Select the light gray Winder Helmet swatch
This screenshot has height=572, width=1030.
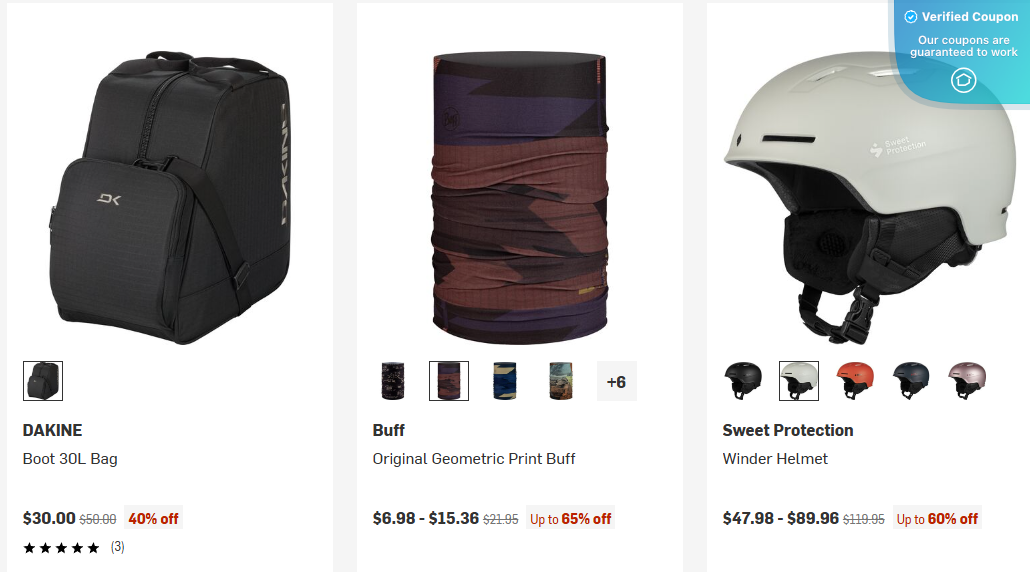click(x=799, y=381)
